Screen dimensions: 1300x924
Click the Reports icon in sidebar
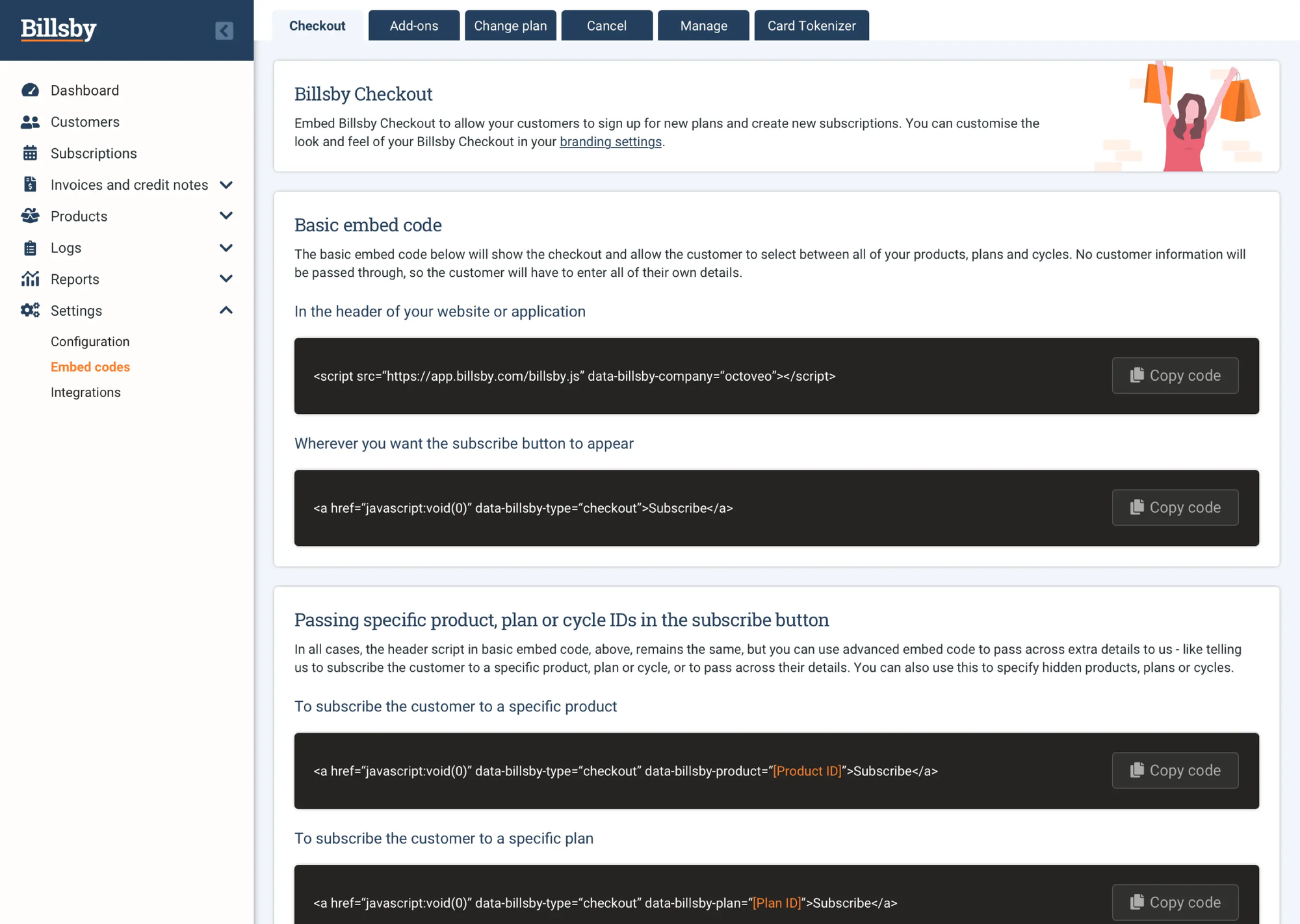pyautogui.click(x=30, y=279)
